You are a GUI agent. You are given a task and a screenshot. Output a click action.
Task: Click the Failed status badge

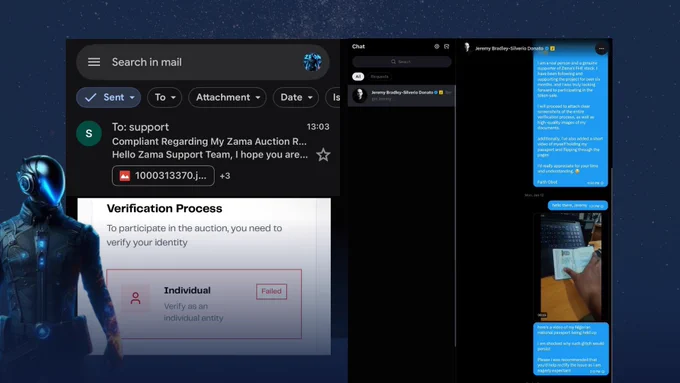point(271,291)
